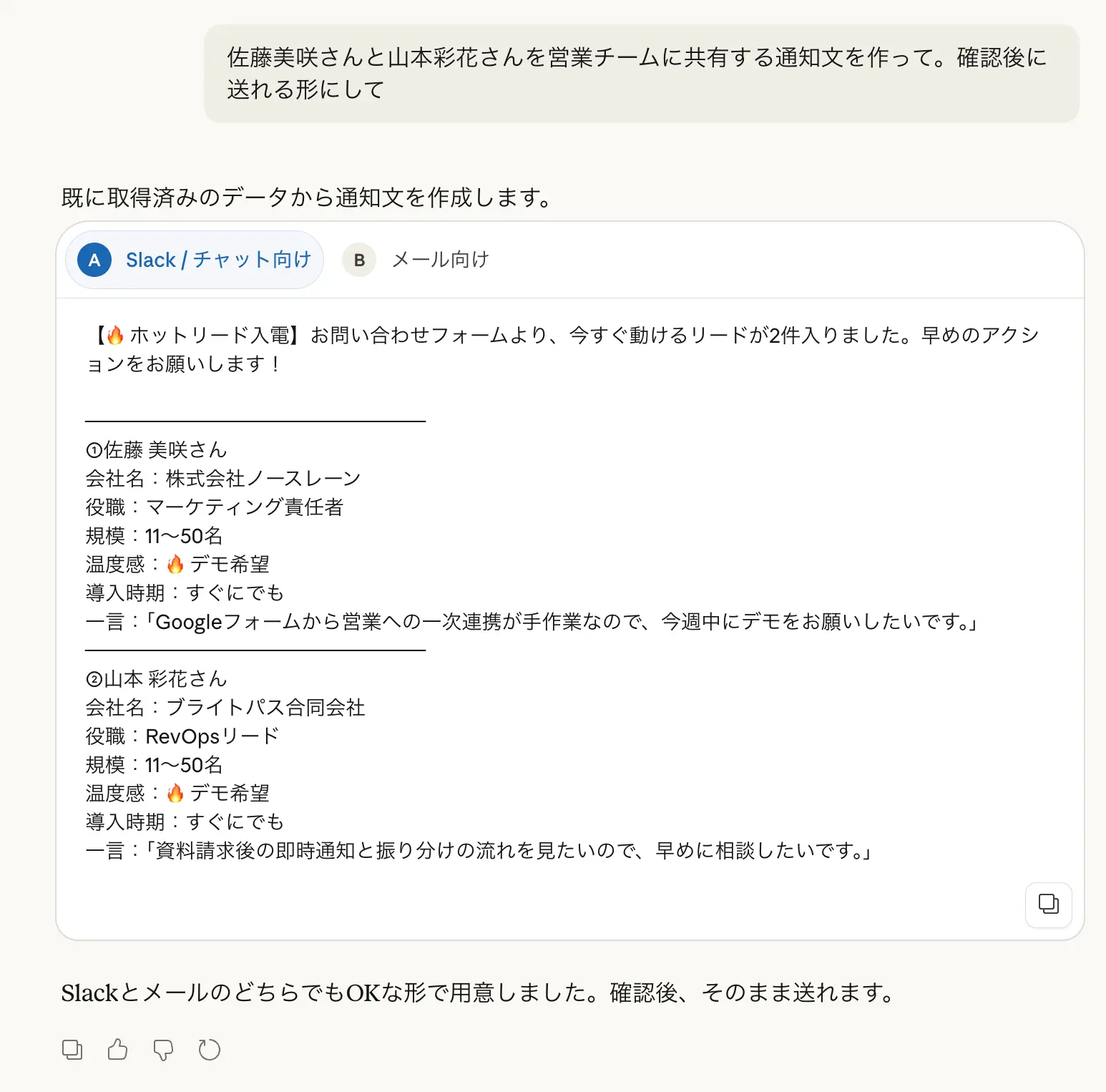This screenshot has width=1106, height=1092.
Task: Click the fire emoji in the notification header
Action: point(114,333)
